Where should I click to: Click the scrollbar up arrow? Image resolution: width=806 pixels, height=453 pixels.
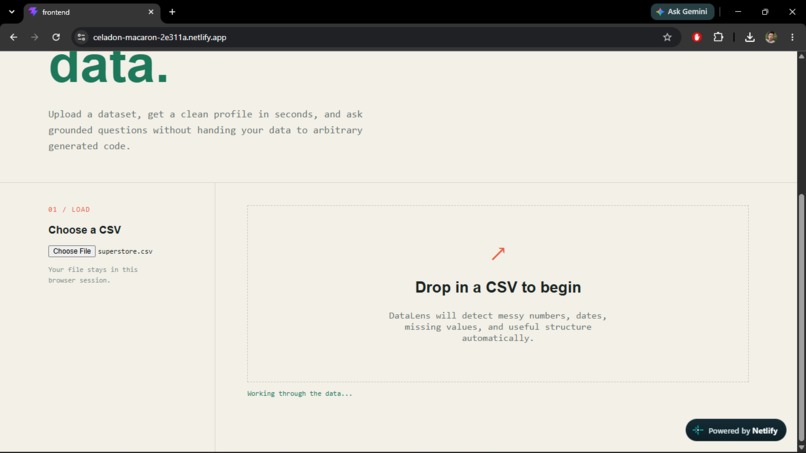801,56
